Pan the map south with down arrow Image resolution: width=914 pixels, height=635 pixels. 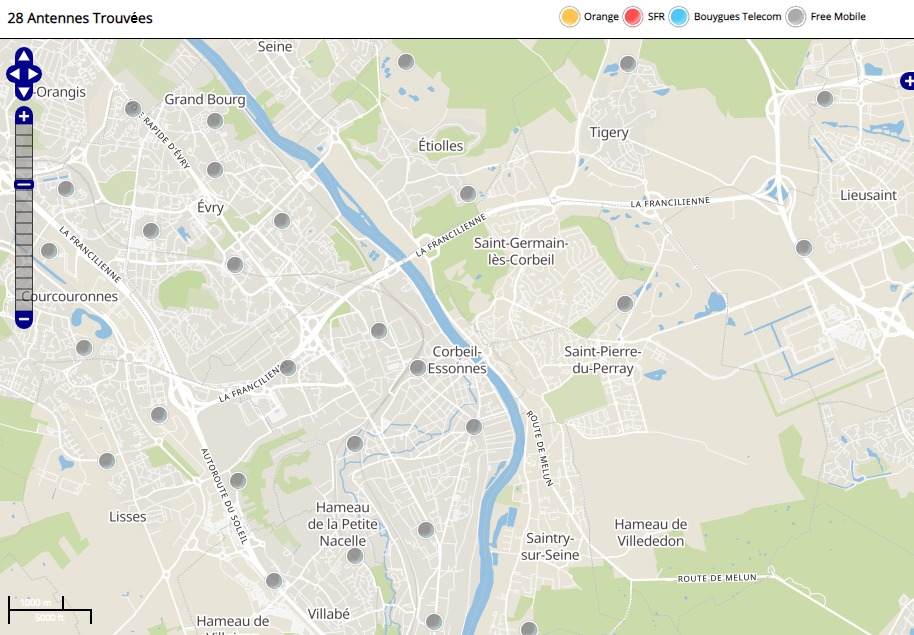[24, 92]
